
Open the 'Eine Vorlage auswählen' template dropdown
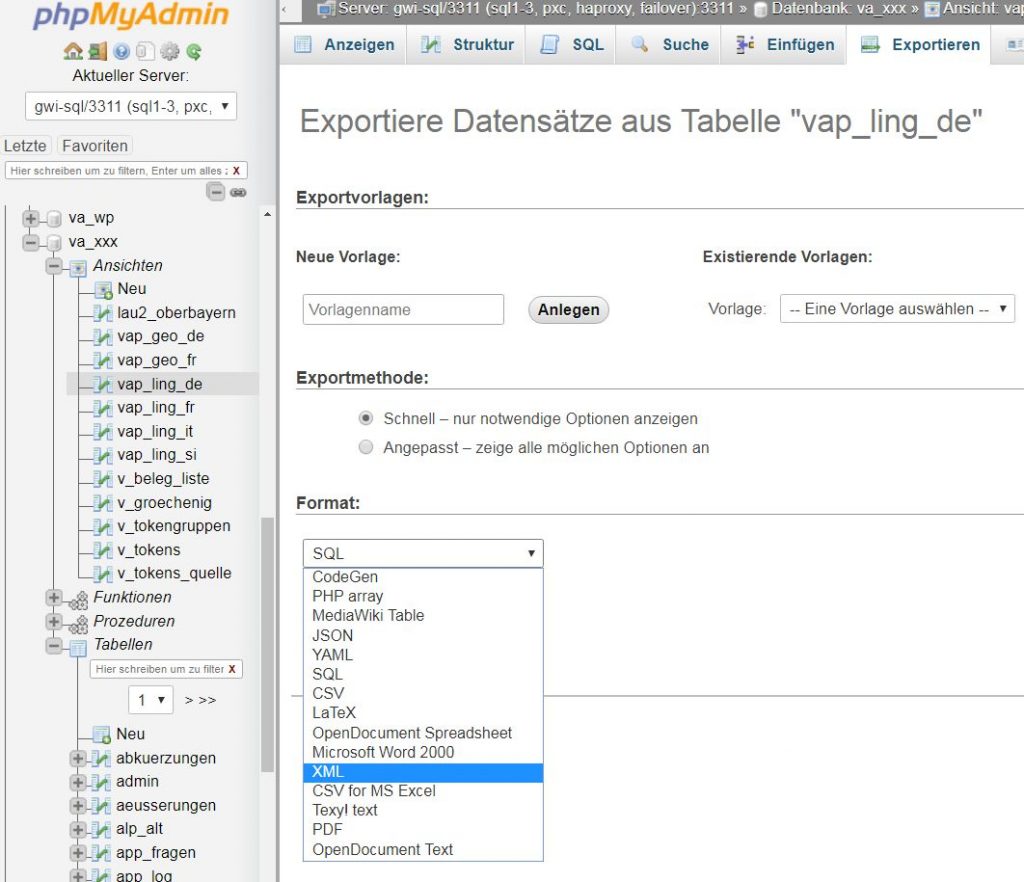[x=897, y=309]
